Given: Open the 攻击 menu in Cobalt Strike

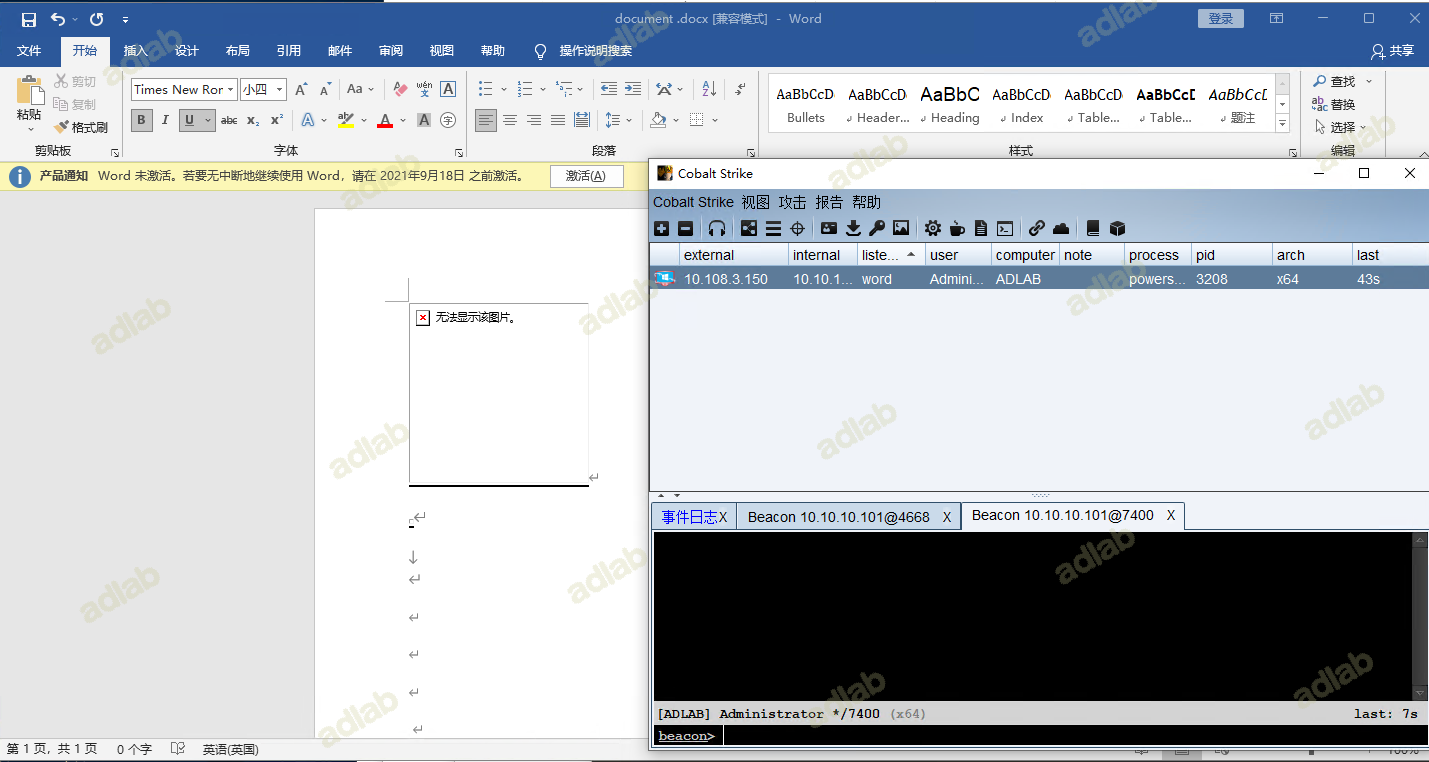Looking at the screenshot, I should (x=793, y=202).
